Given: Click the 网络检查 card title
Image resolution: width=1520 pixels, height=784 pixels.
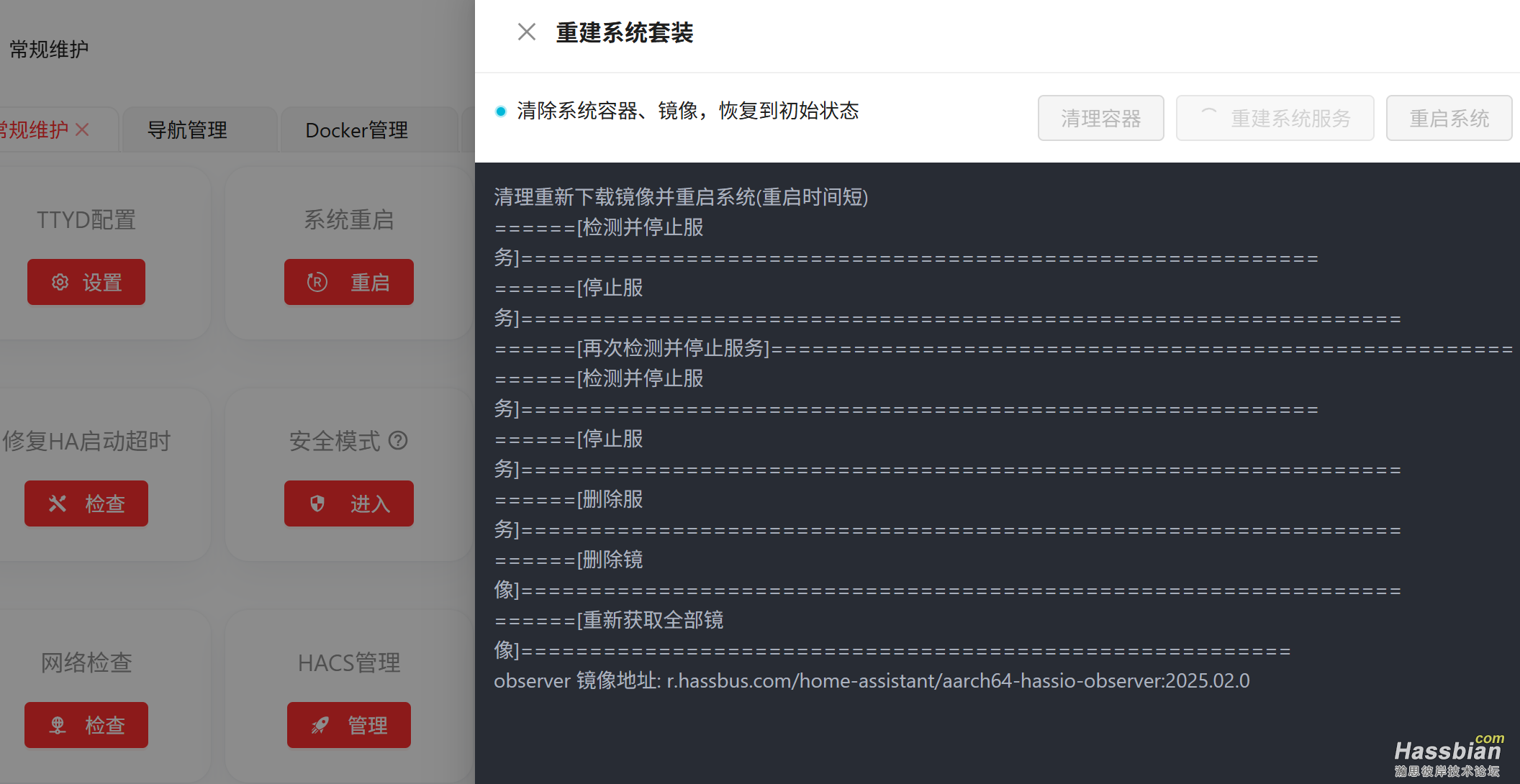Looking at the screenshot, I should click(86, 662).
